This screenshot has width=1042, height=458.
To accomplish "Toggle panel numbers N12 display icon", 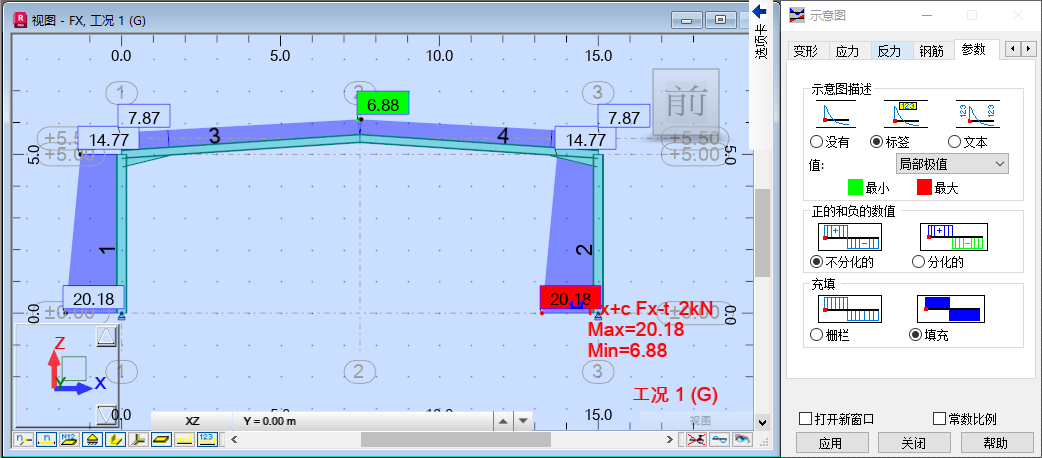I will point(69,439).
